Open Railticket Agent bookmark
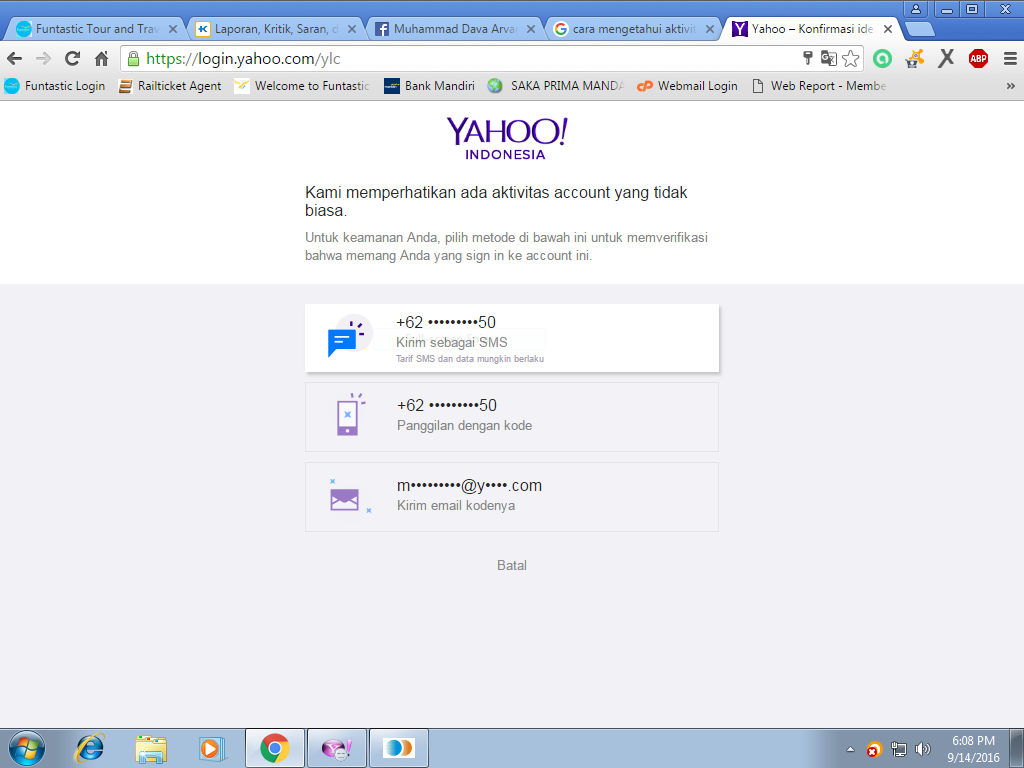 [170, 86]
